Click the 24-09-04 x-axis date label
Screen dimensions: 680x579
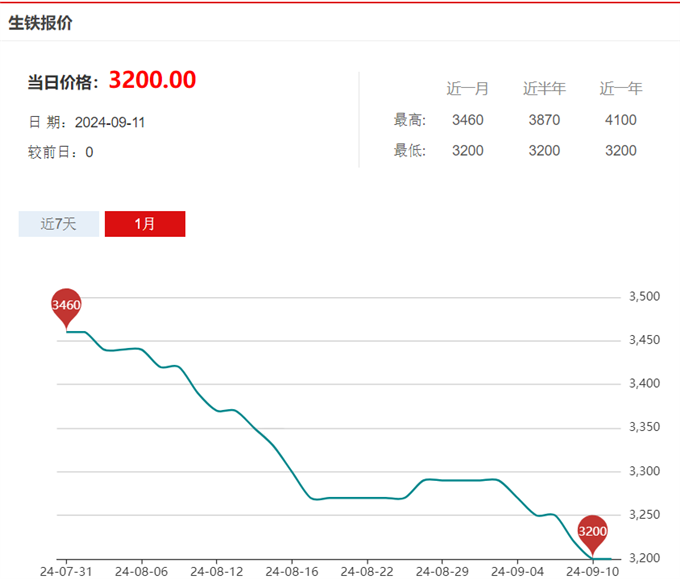pos(516,571)
